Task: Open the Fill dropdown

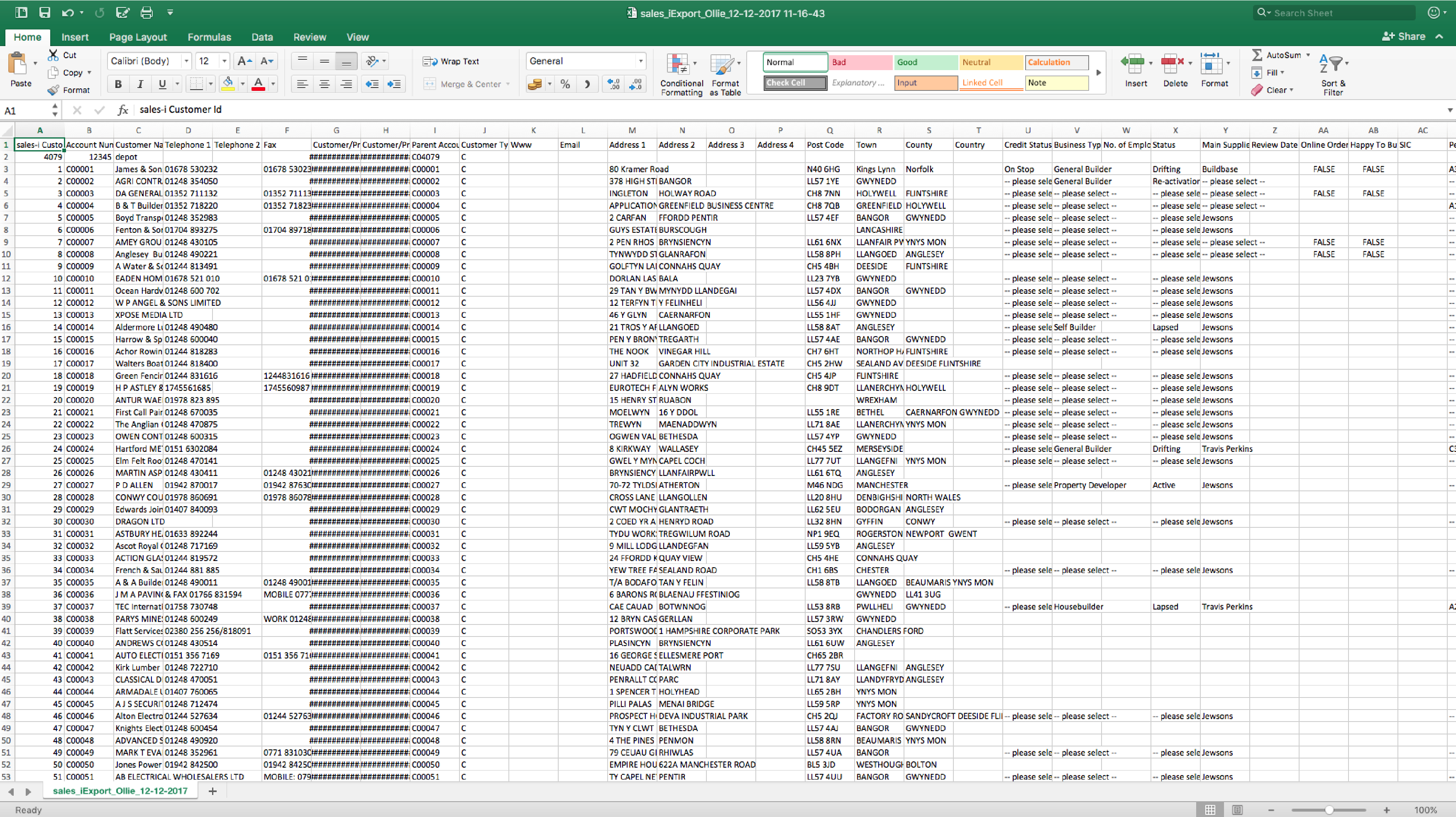Action: click(1282, 72)
